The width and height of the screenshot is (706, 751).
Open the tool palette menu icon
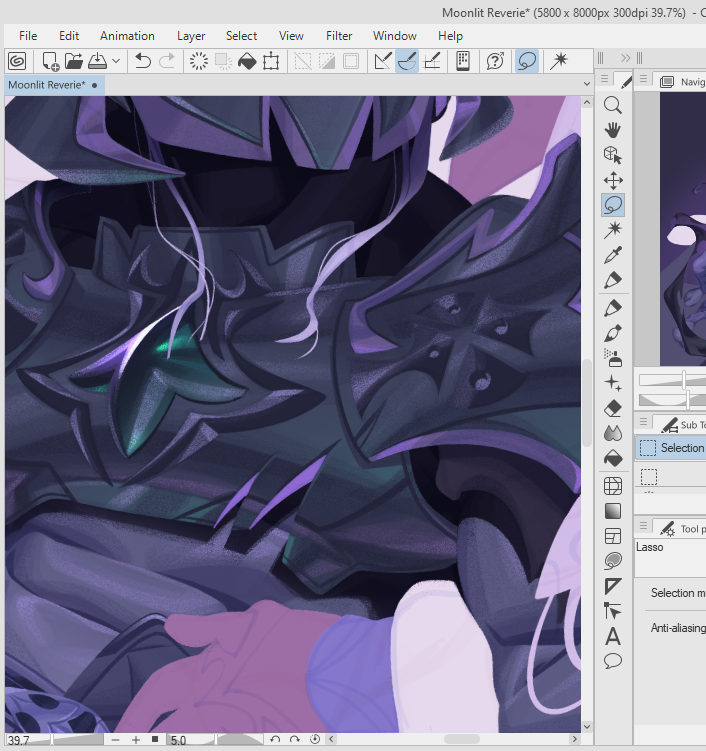[604, 79]
